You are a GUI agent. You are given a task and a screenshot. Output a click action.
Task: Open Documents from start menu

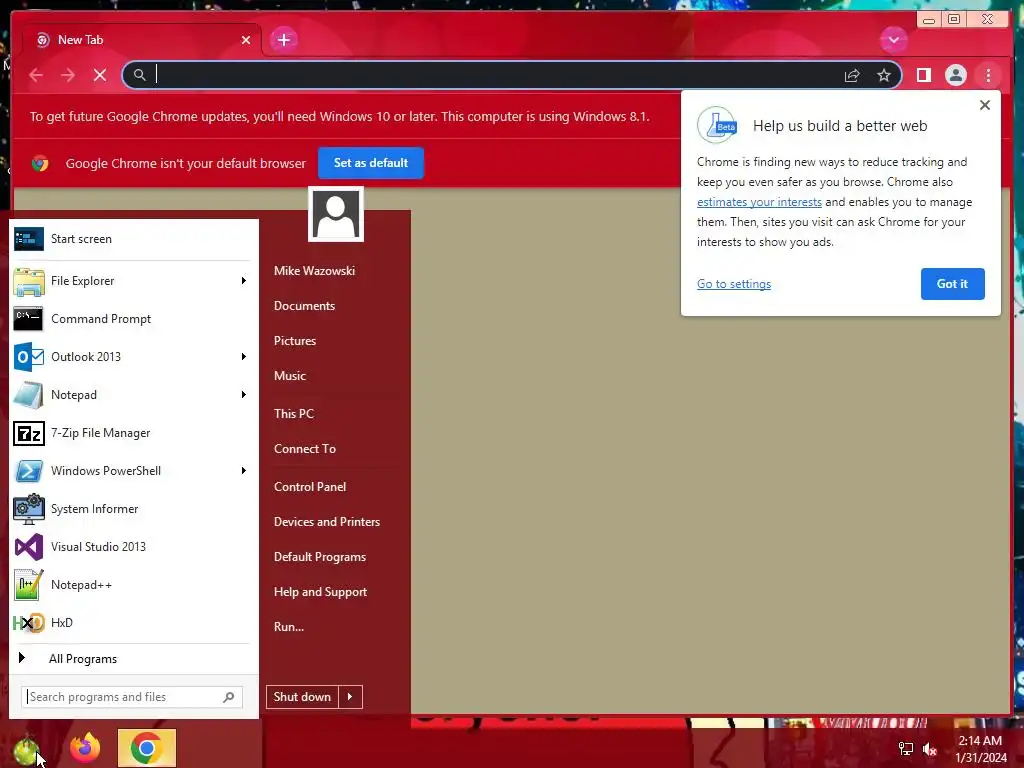[x=304, y=306]
